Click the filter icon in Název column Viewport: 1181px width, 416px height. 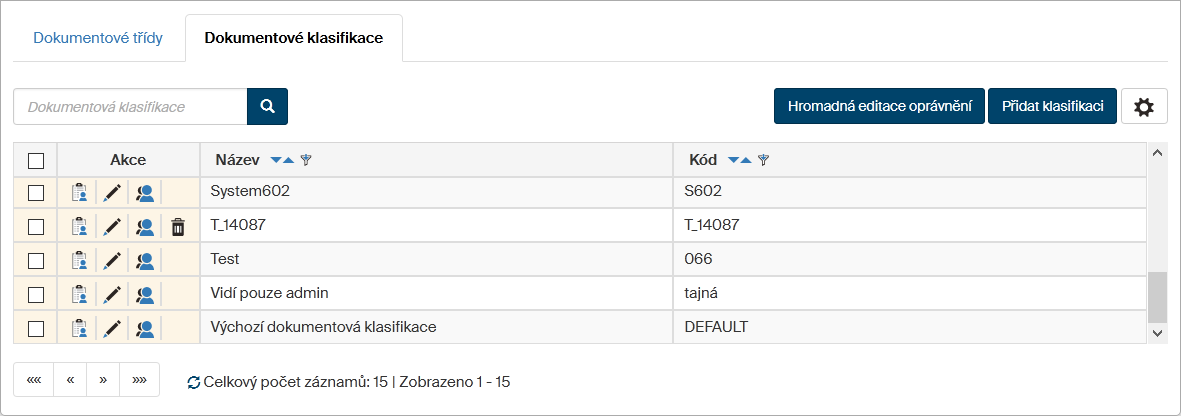click(306, 160)
